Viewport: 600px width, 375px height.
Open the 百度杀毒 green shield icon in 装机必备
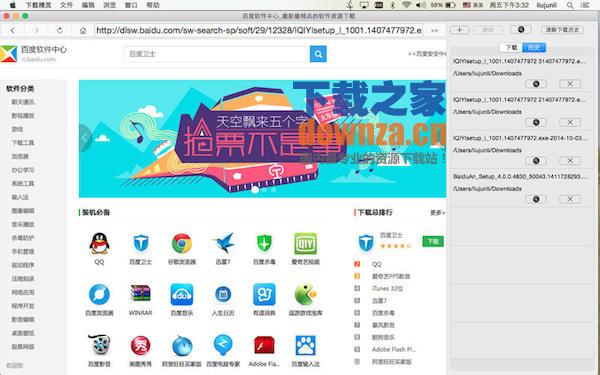[x=264, y=243]
